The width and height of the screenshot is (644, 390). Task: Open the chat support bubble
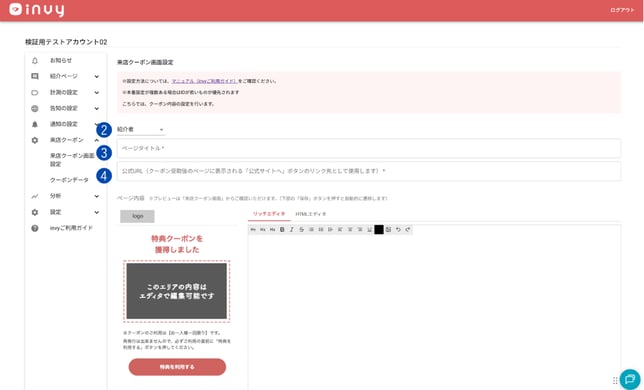tap(630, 379)
